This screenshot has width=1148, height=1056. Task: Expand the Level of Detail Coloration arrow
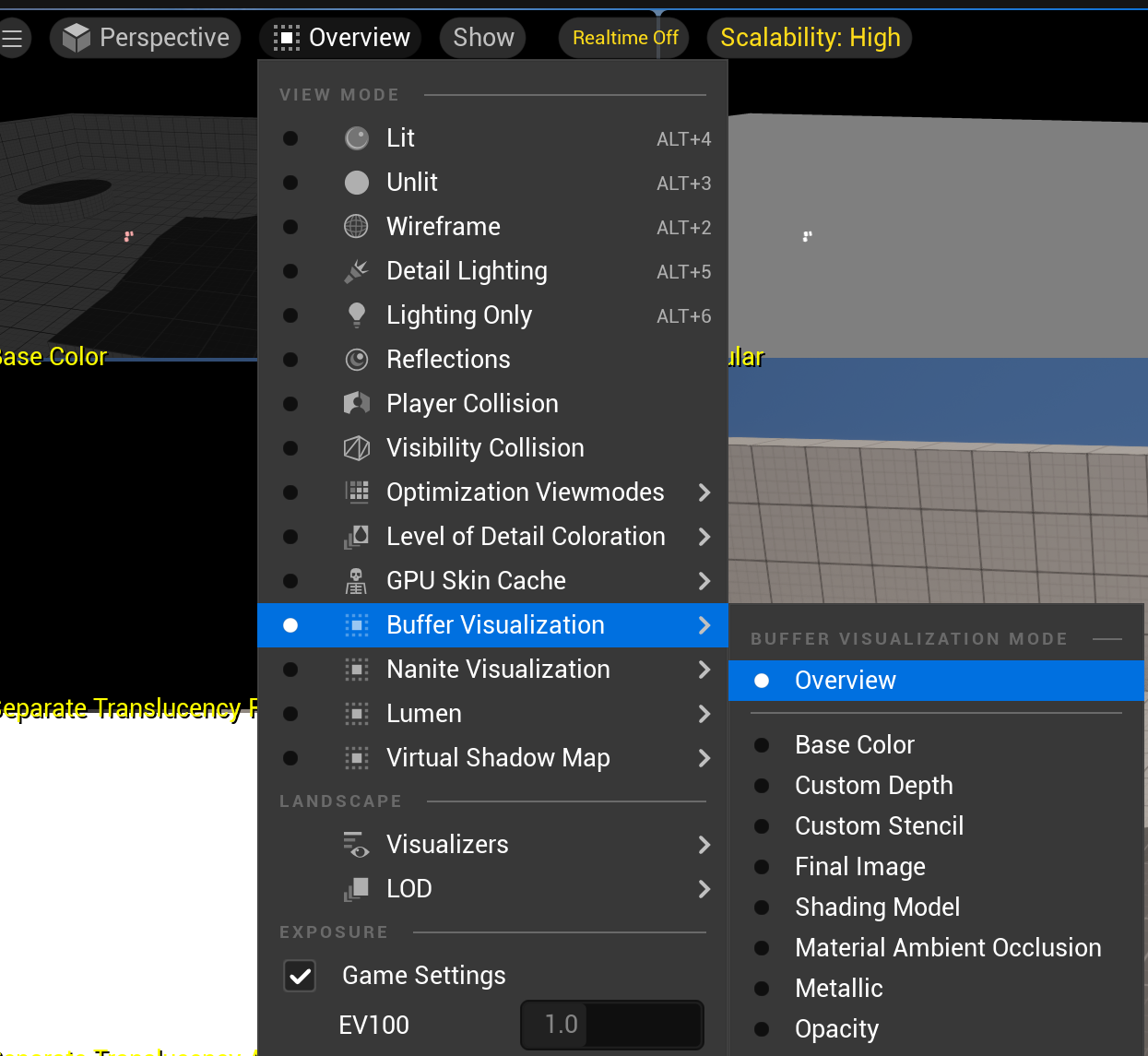click(704, 537)
